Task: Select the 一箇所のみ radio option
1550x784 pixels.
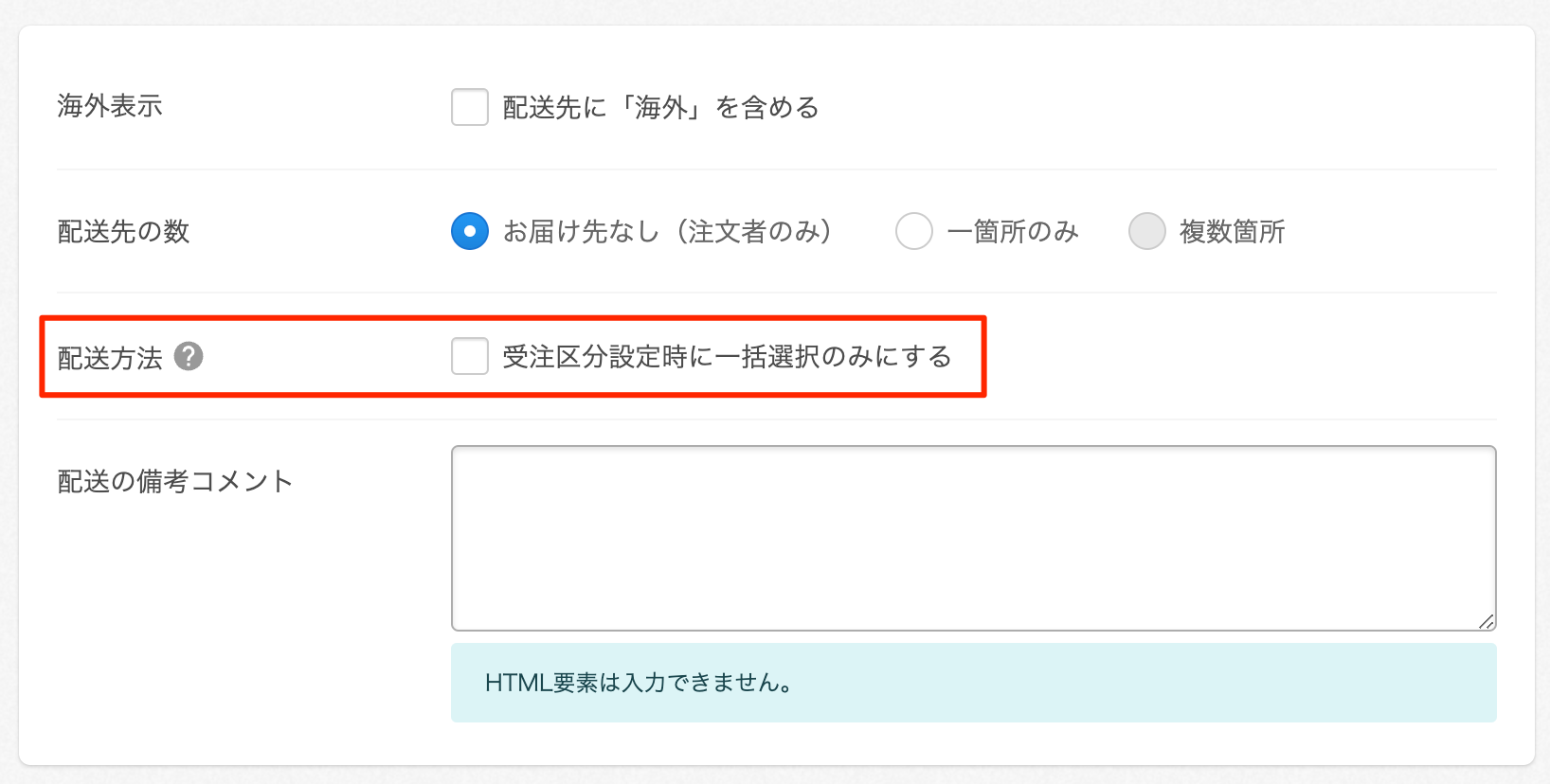Action: tap(913, 231)
